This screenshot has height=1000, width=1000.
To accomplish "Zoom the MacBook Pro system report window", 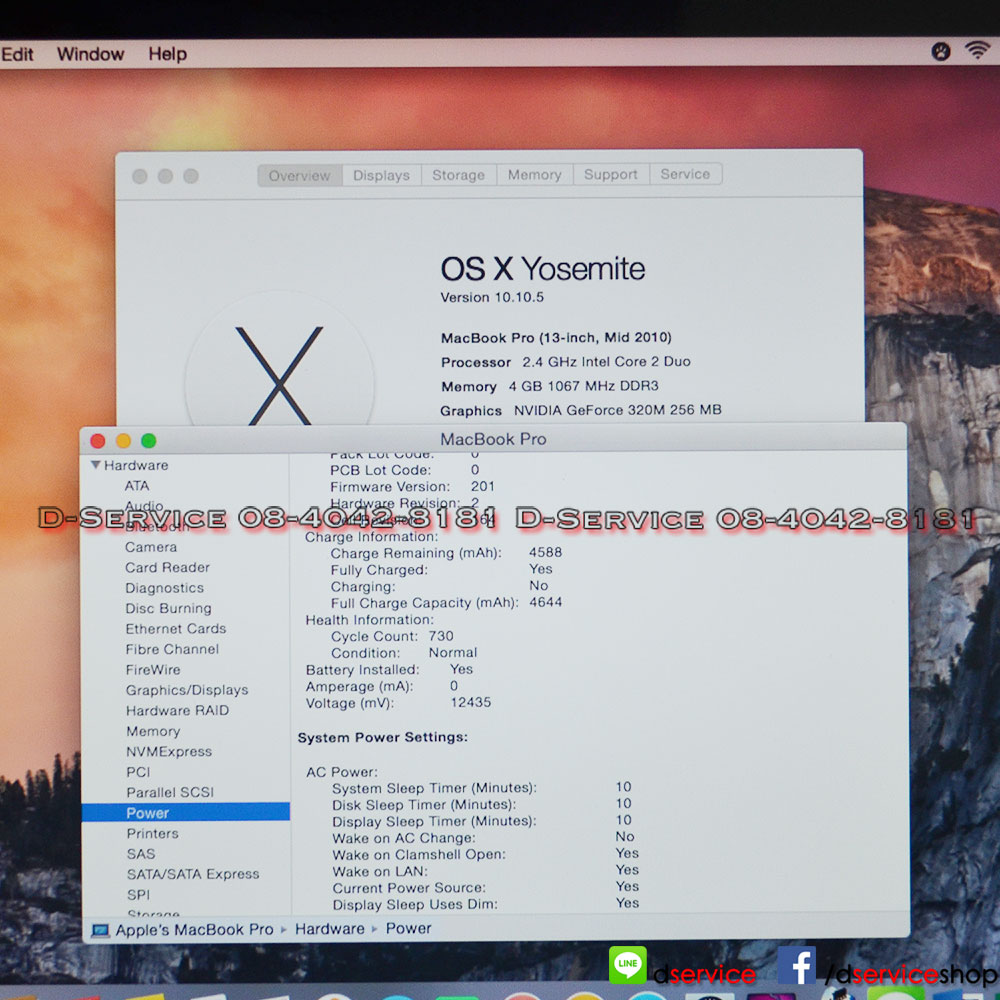I will pyautogui.click(x=149, y=441).
